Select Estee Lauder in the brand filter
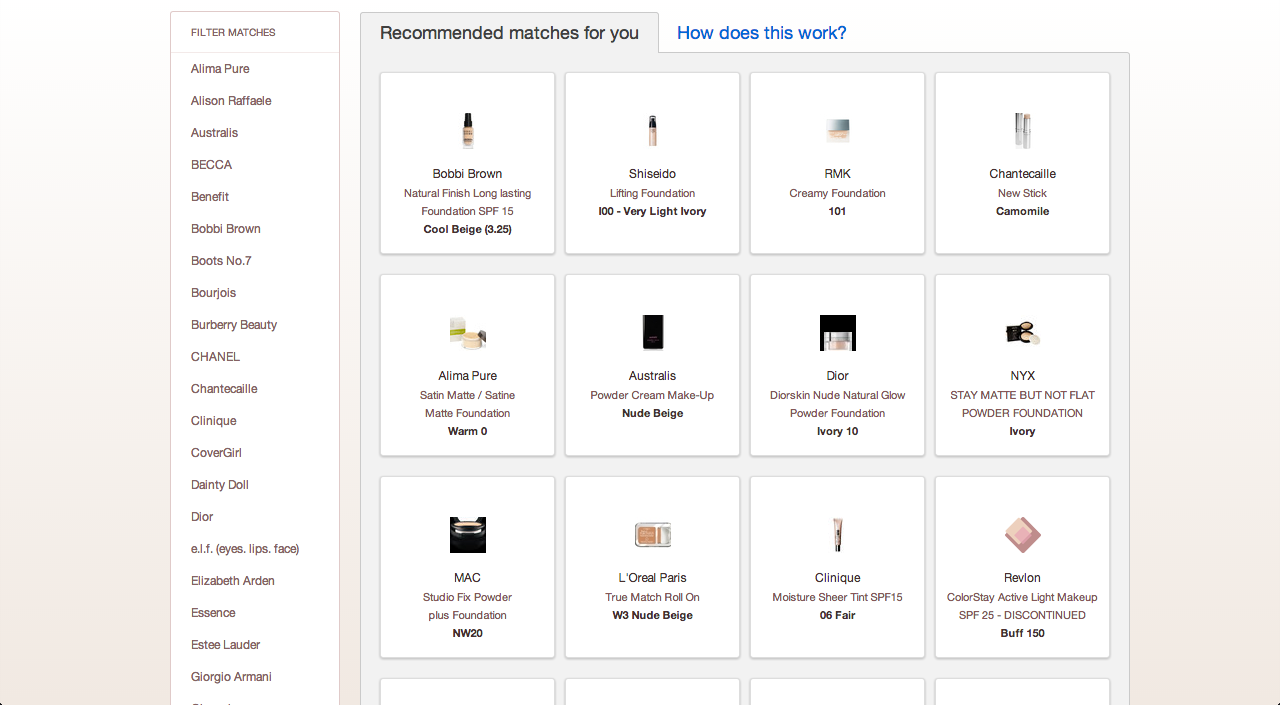The image size is (1280, 705). pos(226,645)
